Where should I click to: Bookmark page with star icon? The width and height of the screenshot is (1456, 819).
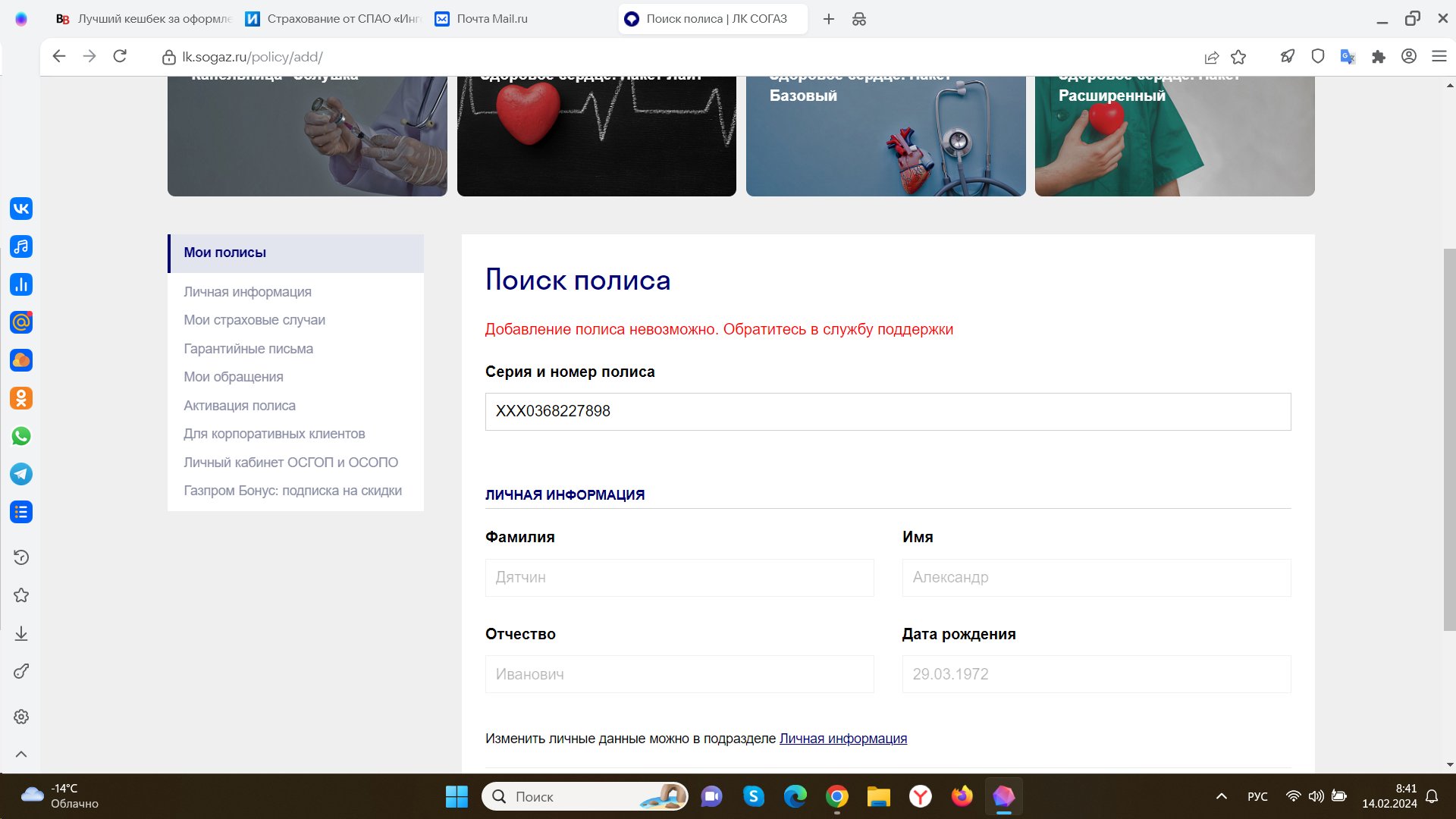pyautogui.click(x=1238, y=57)
